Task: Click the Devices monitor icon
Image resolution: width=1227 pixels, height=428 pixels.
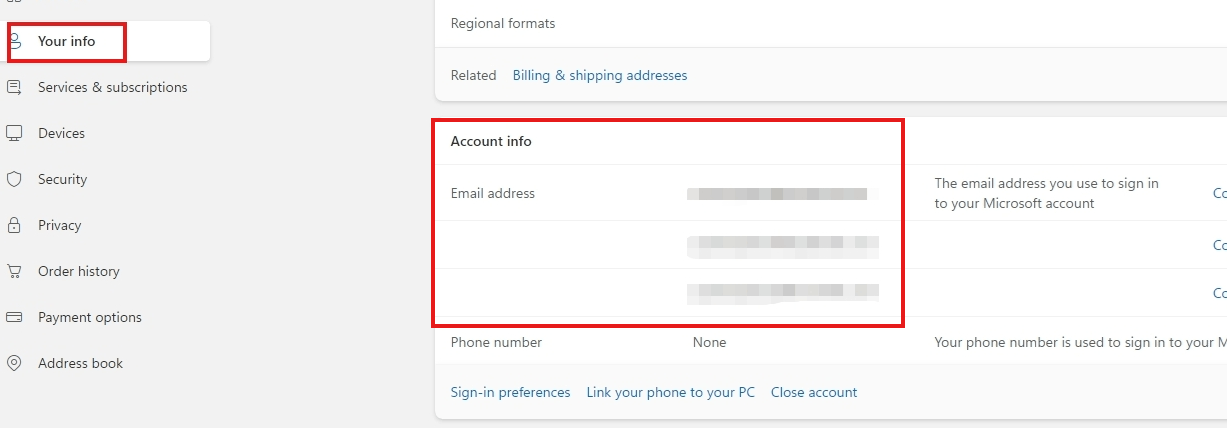Action: 14,133
